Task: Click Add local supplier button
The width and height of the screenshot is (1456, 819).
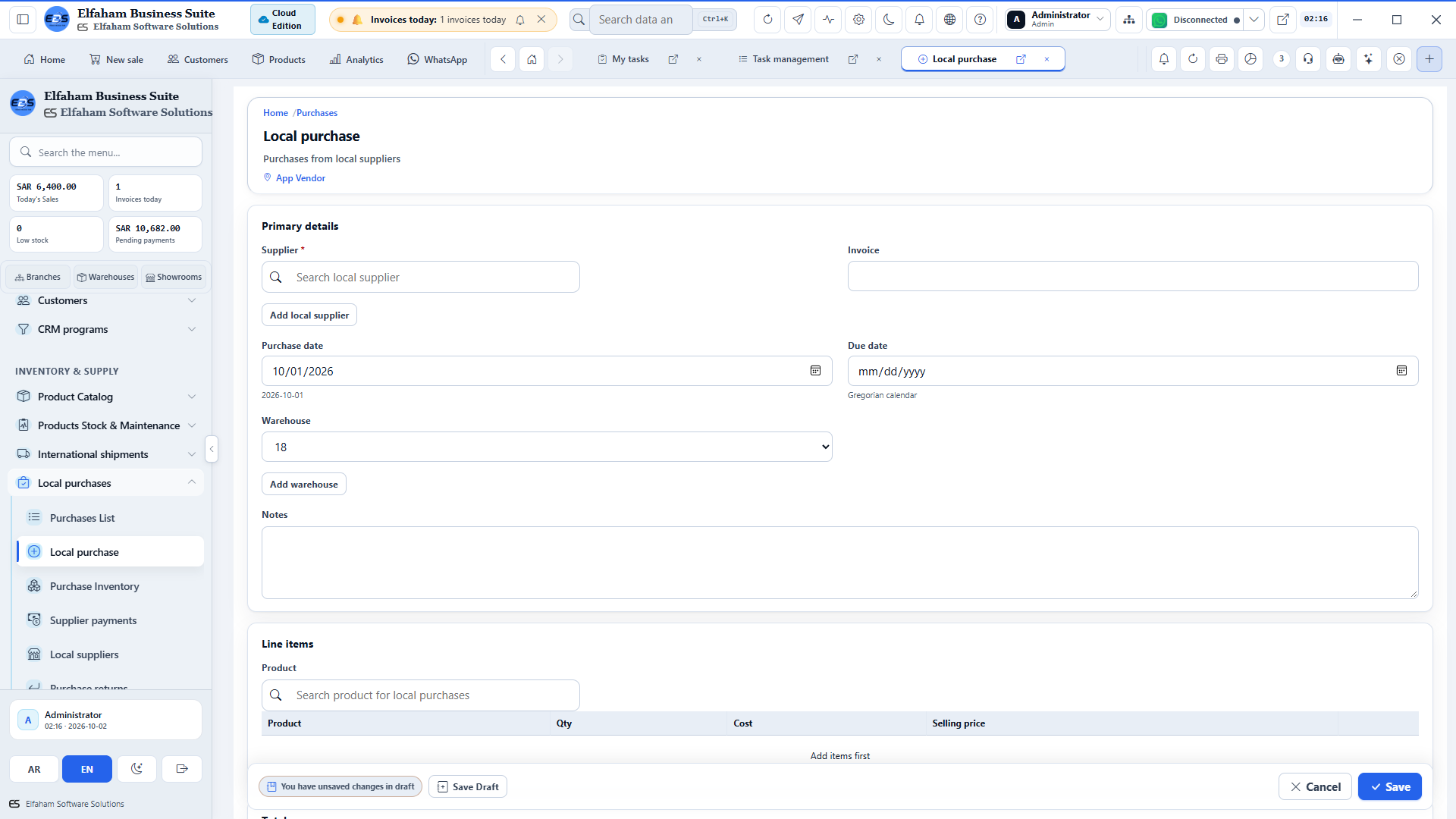Action: (309, 315)
